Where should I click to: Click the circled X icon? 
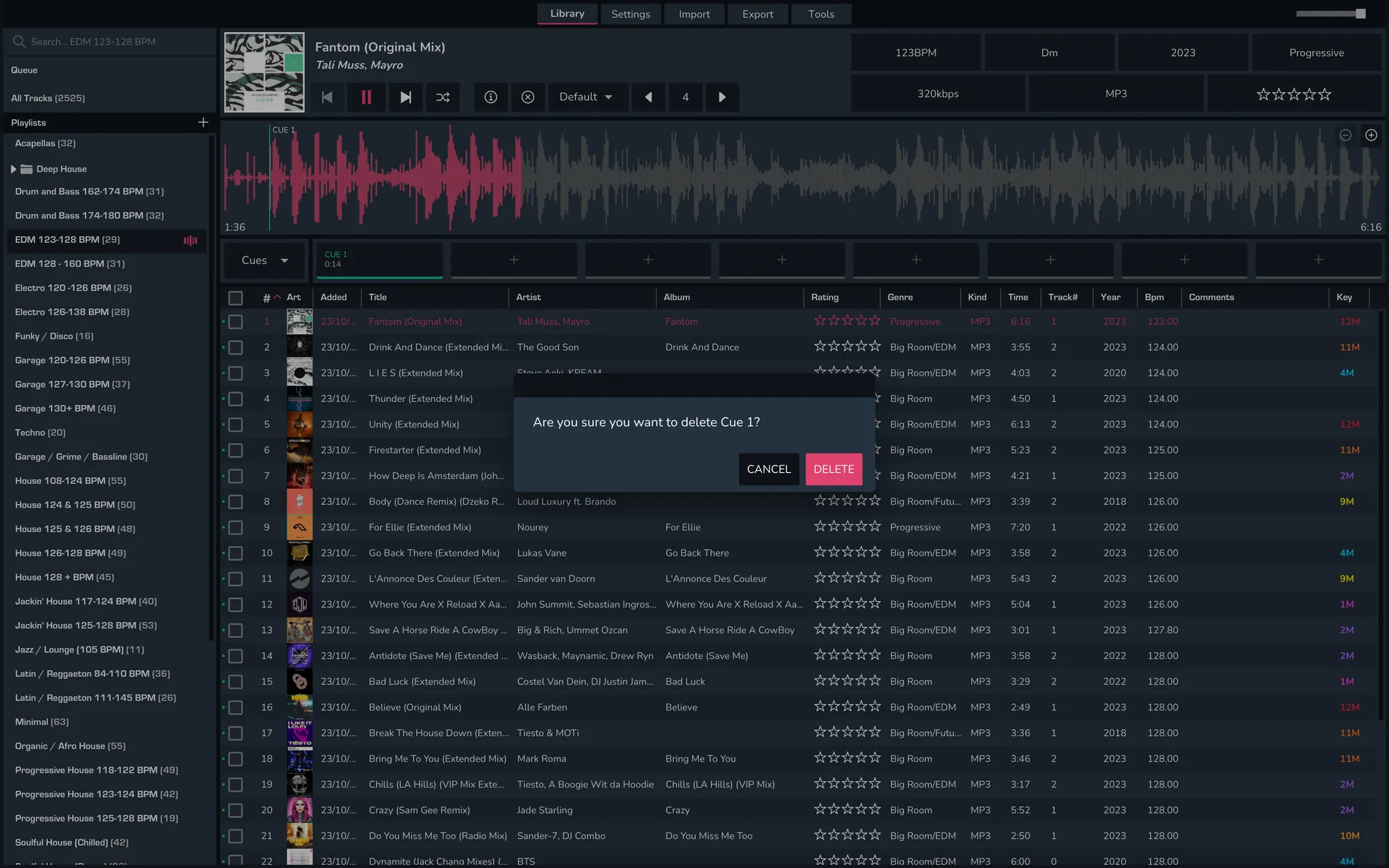[528, 97]
